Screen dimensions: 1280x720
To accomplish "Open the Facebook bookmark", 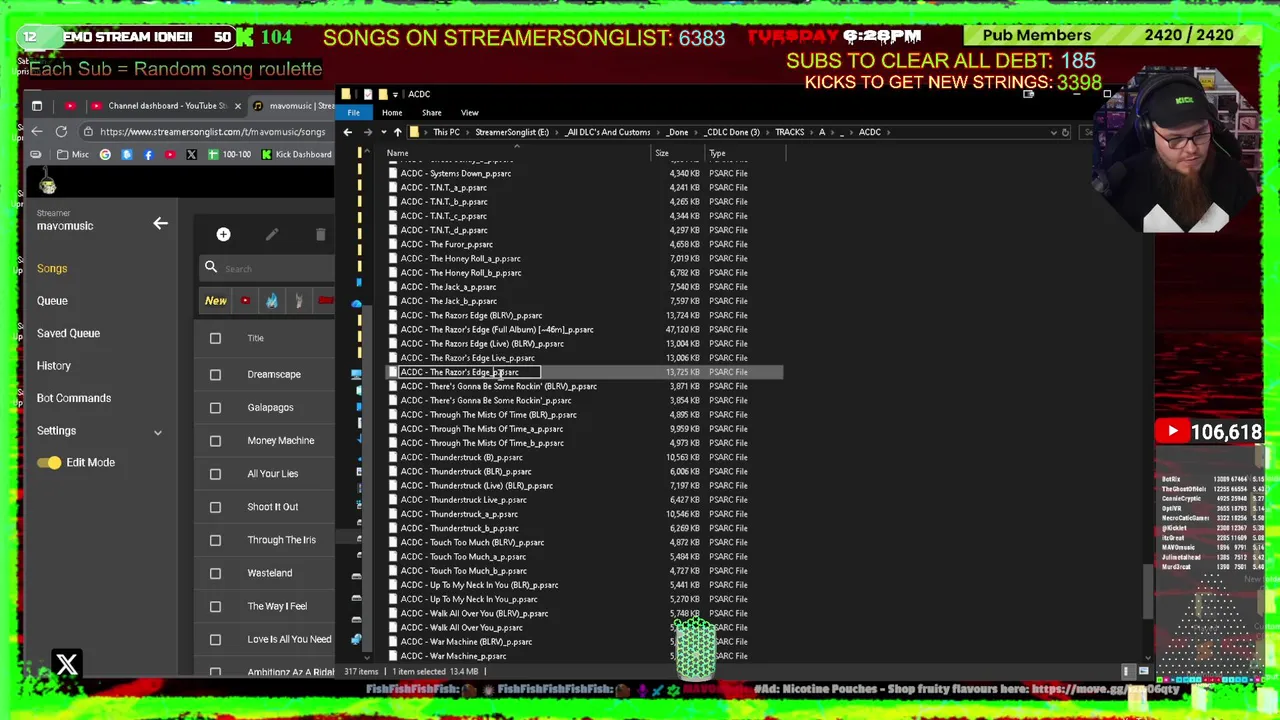I will coord(148,155).
